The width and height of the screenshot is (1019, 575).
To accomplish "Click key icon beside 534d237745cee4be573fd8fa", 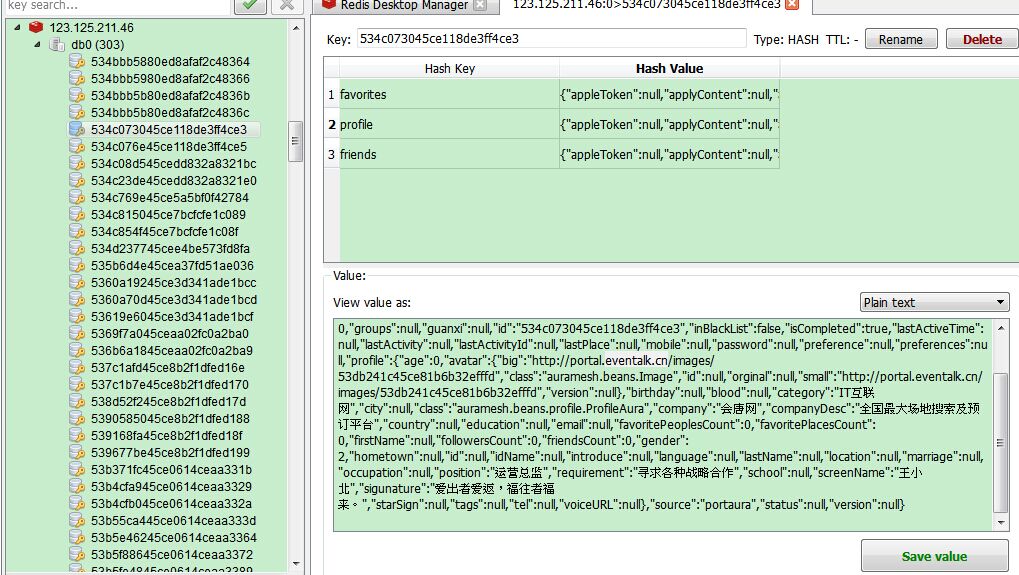I will click(77, 249).
